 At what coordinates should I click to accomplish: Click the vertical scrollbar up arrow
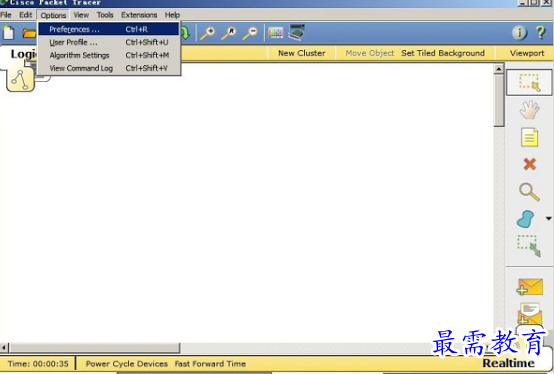coord(499,69)
